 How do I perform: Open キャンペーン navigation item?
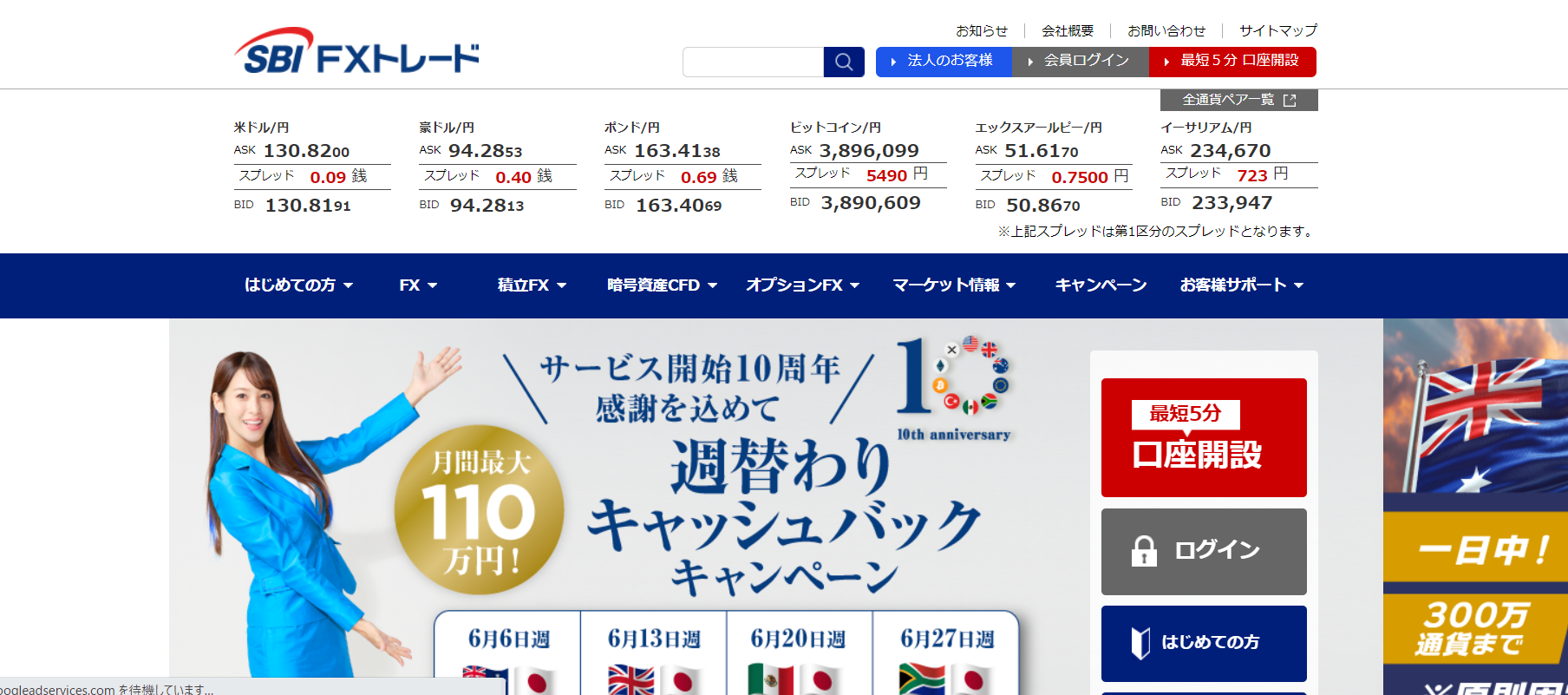coord(1101,285)
